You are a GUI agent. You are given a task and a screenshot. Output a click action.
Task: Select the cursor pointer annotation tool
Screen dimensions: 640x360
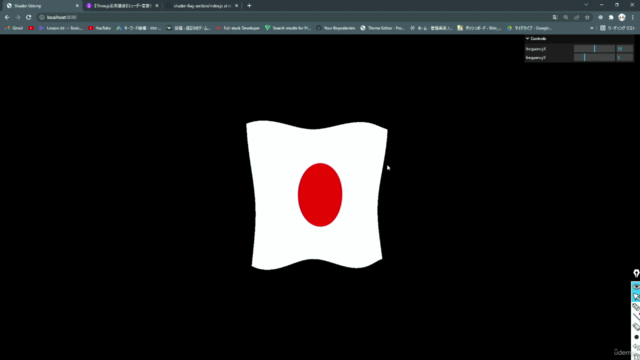point(636,297)
